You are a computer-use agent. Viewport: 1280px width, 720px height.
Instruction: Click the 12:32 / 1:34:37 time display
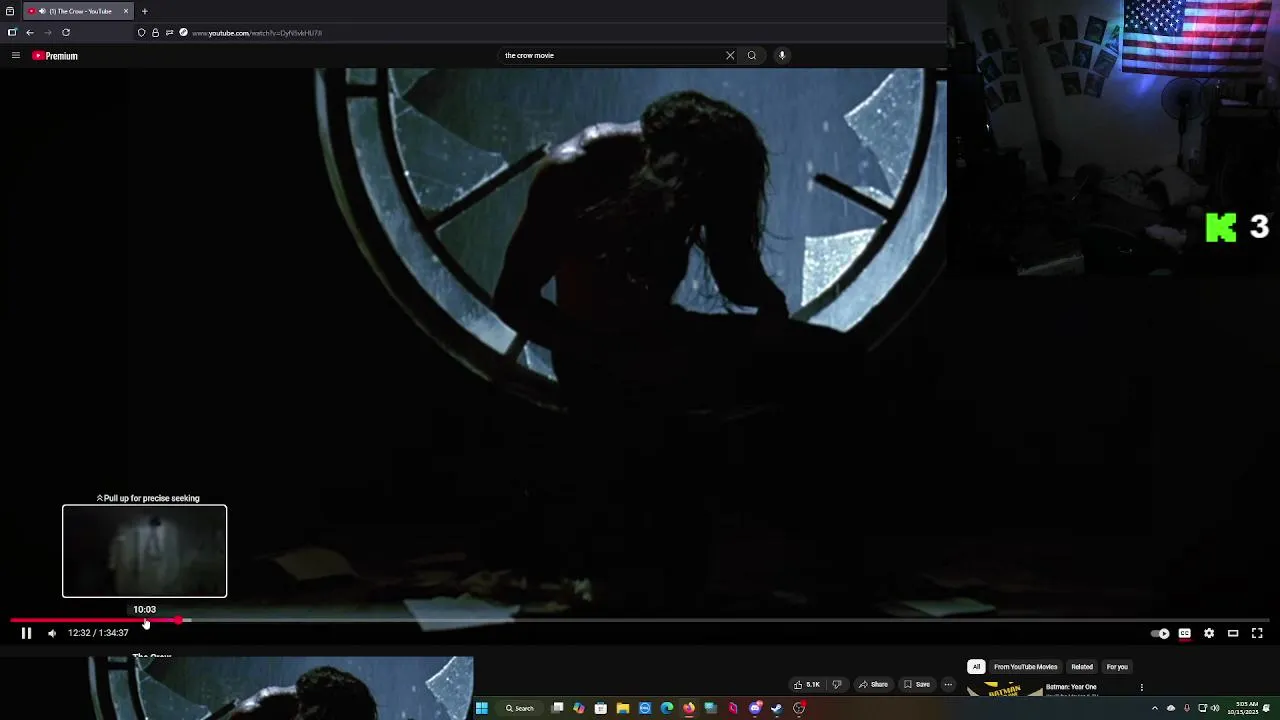[98, 633]
